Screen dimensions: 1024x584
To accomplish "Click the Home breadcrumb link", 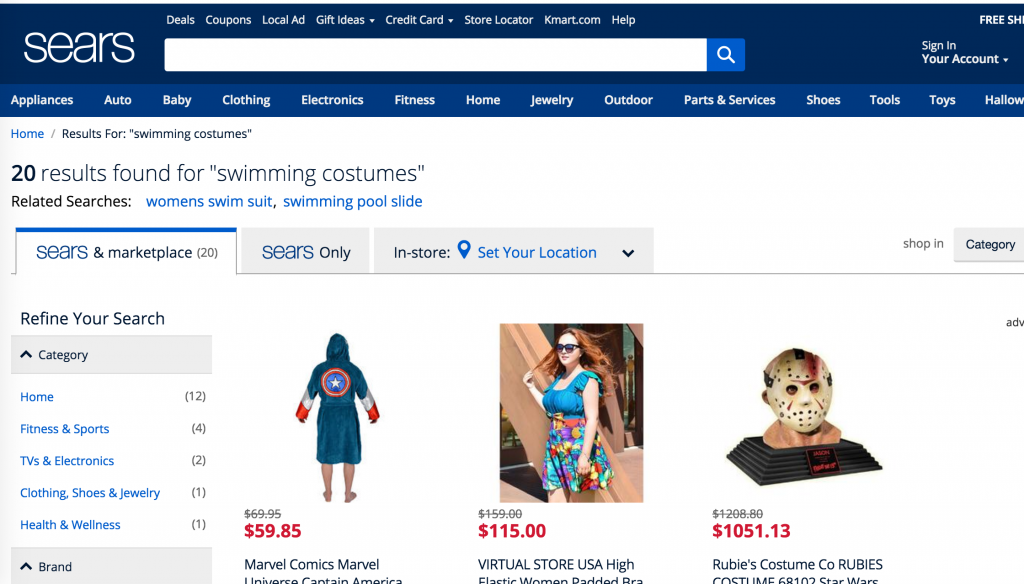I will pyautogui.click(x=27, y=133).
